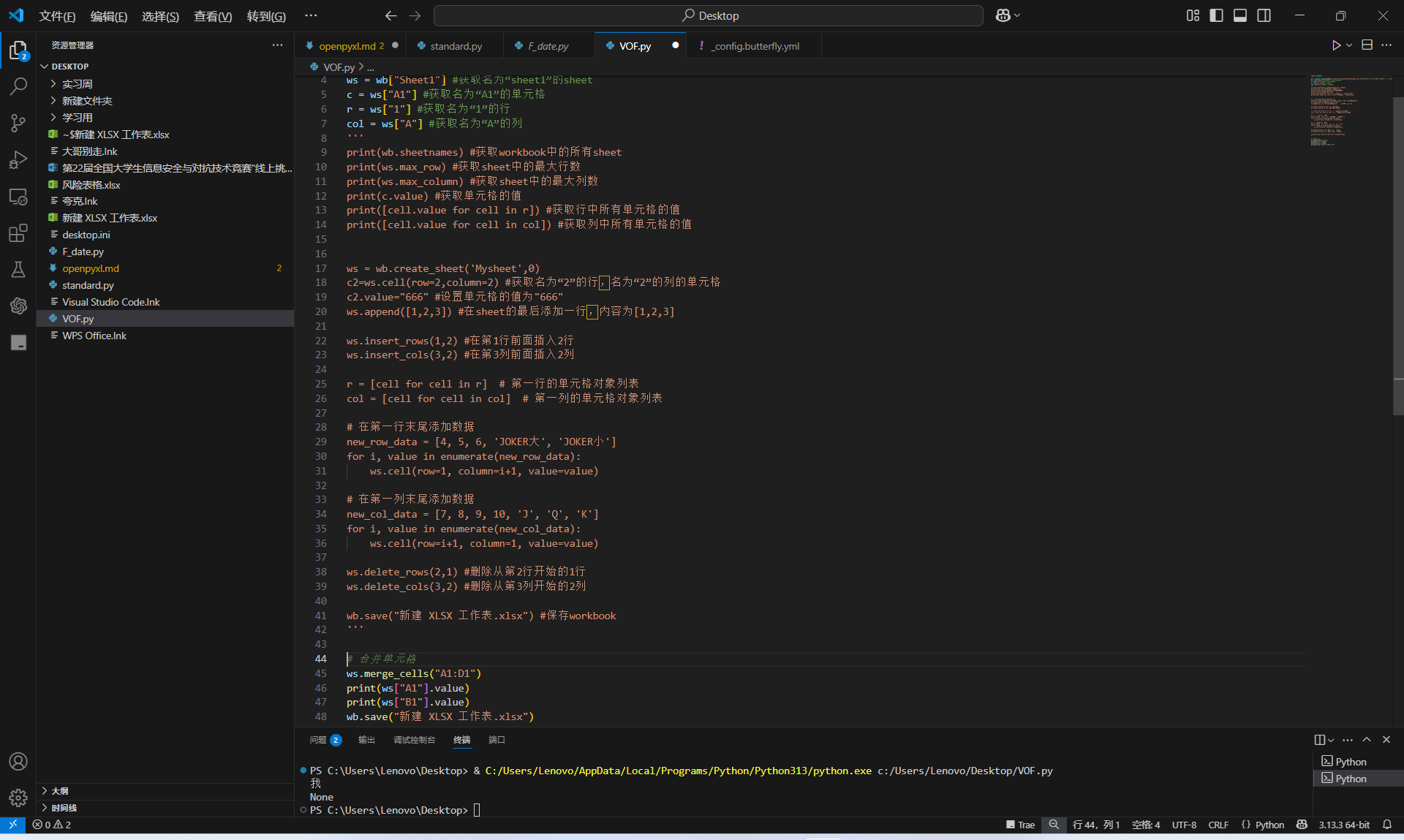
Task: Open the Search view in activity bar
Action: tap(18, 86)
